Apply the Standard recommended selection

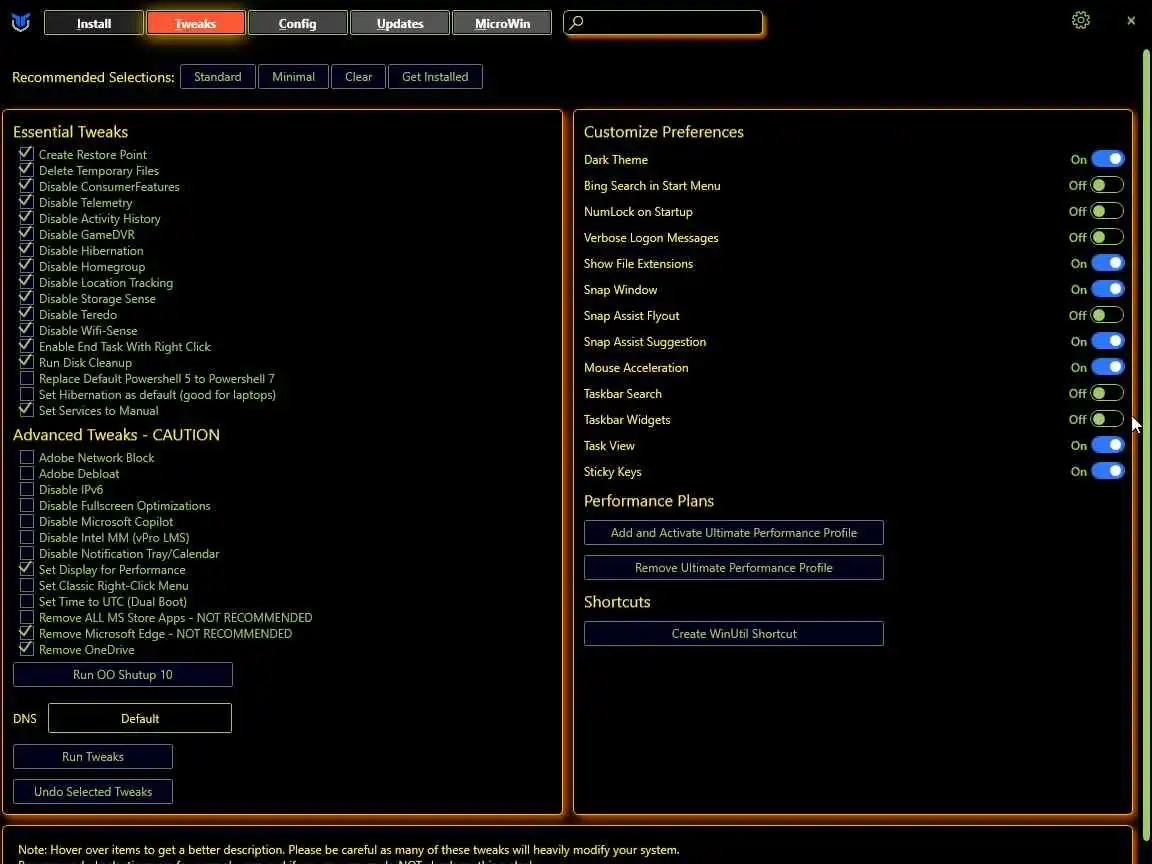[217, 76]
